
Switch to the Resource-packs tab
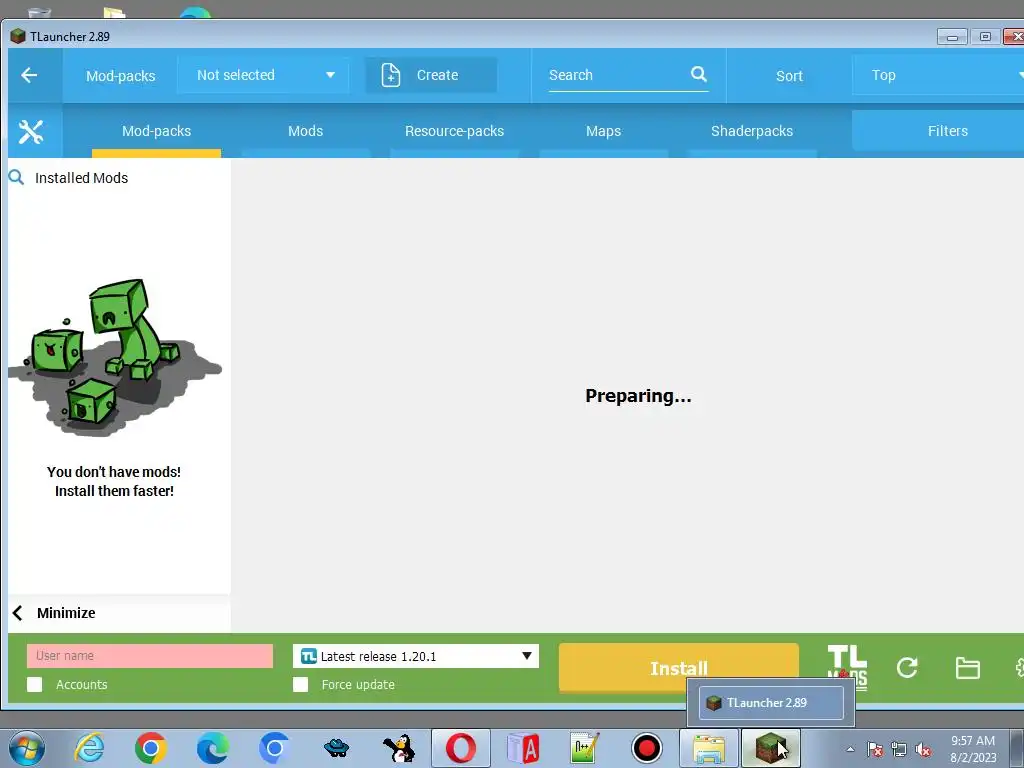pyautogui.click(x=455, y=131)
